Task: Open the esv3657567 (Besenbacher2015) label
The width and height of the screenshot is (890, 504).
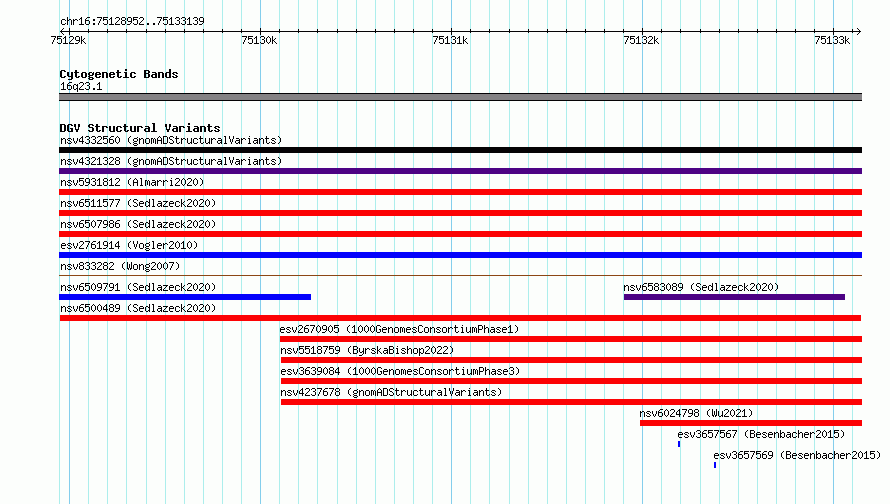Action: coord(761,434)
